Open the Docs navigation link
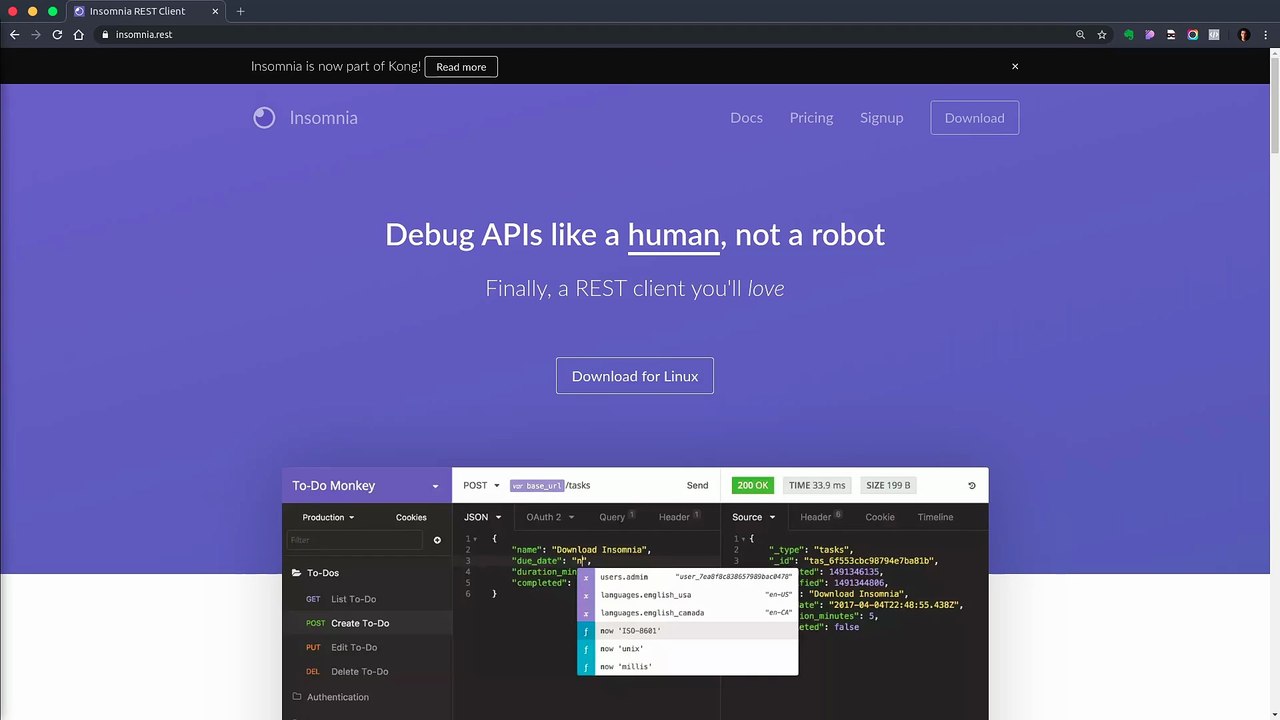This screenshot has width=1280, height=720. (x=746, y=118)
